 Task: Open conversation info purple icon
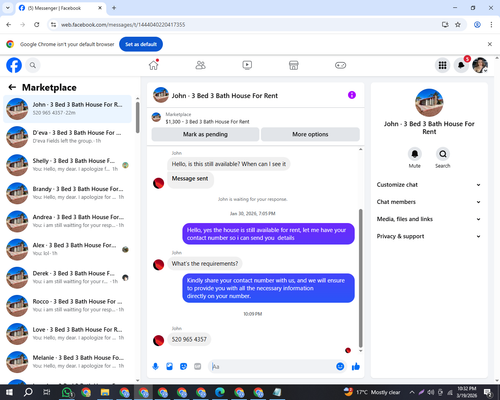pos(352,95)
